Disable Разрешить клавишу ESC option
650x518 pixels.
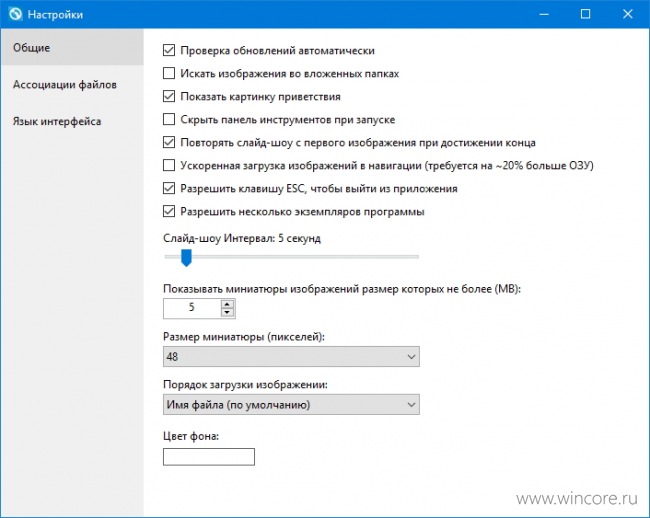(x=169, y=189)
